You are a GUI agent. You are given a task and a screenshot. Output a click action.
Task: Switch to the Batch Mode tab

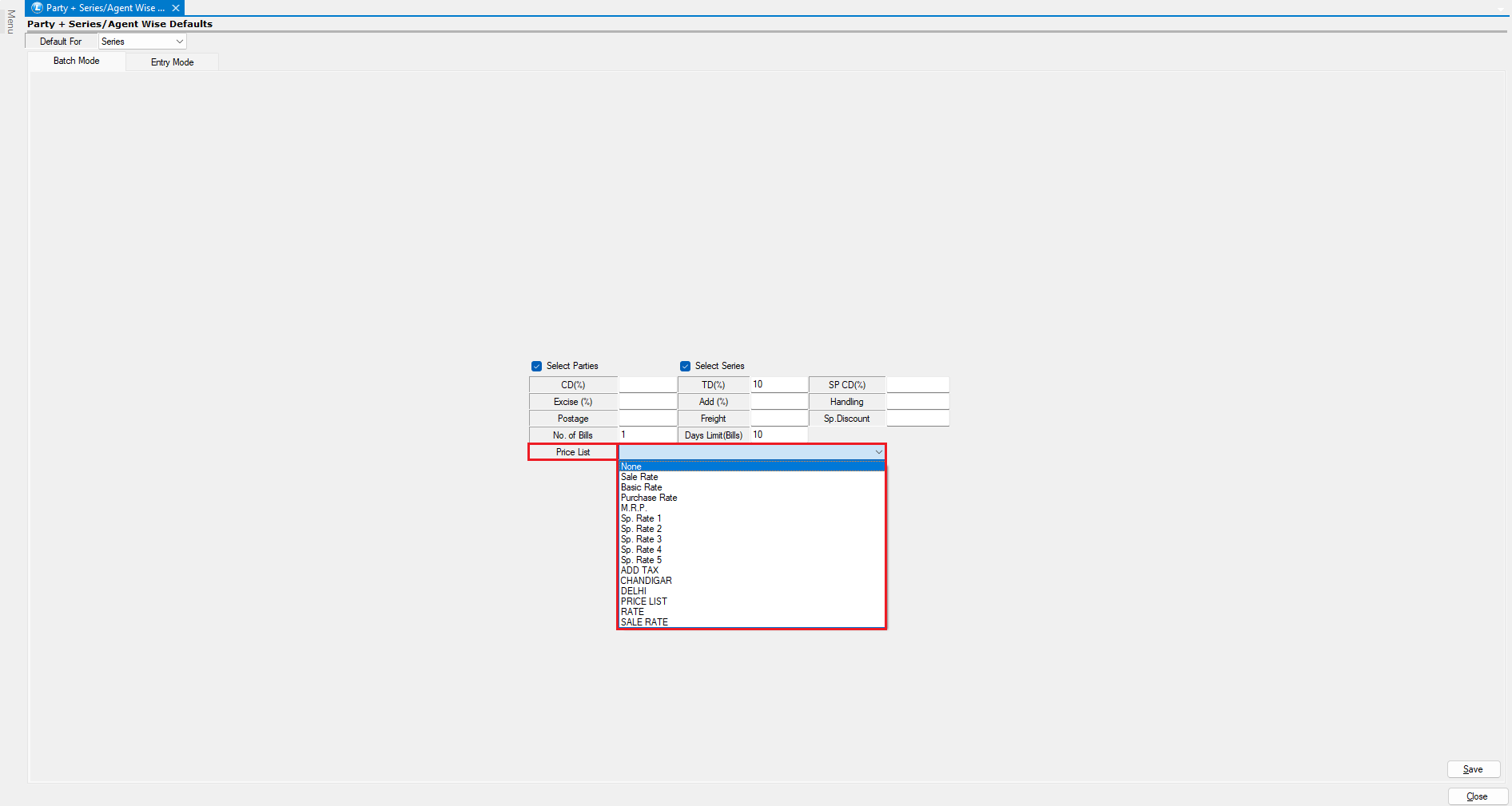77,62
